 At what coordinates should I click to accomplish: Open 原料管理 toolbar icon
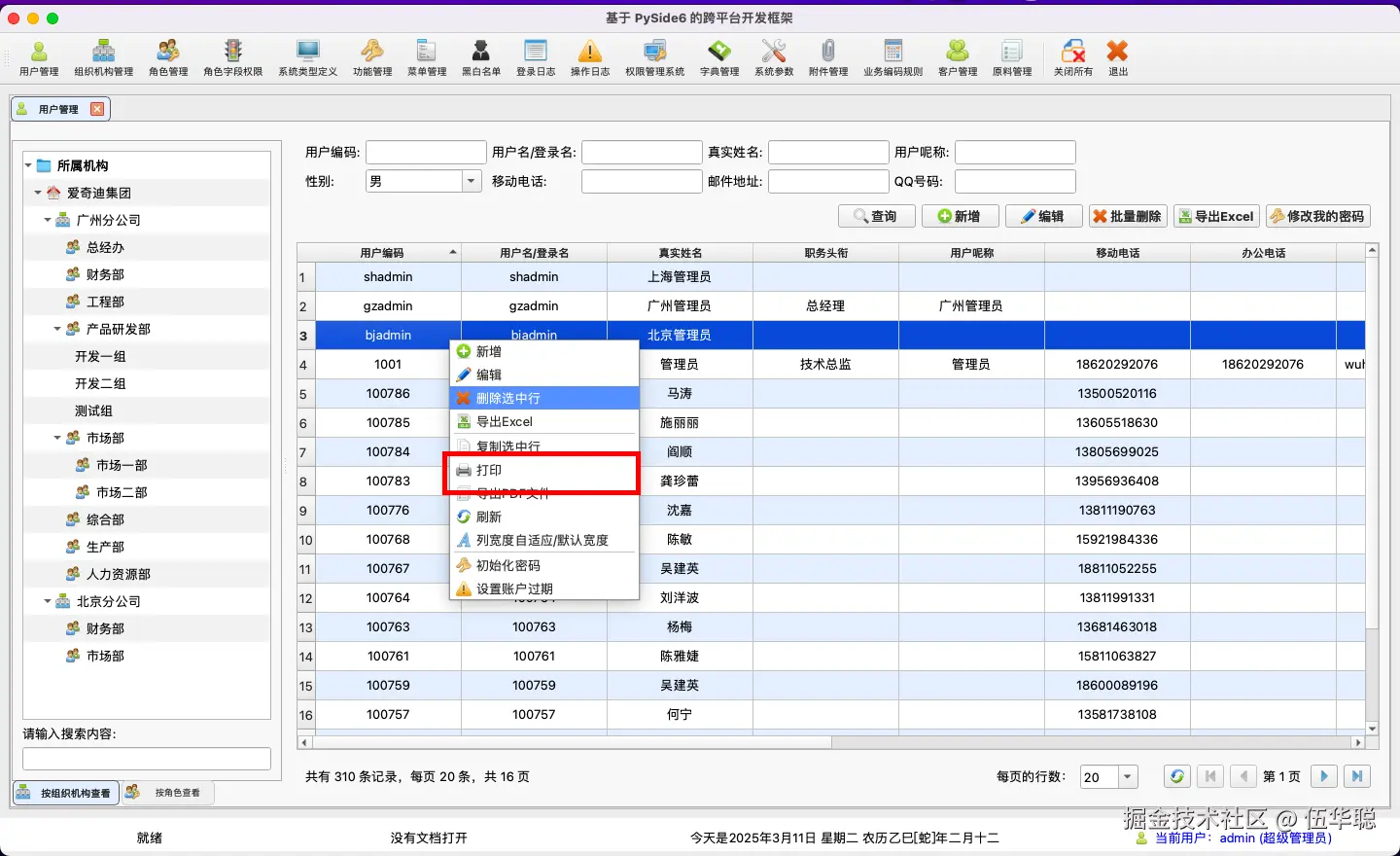tap(1012, 57)
